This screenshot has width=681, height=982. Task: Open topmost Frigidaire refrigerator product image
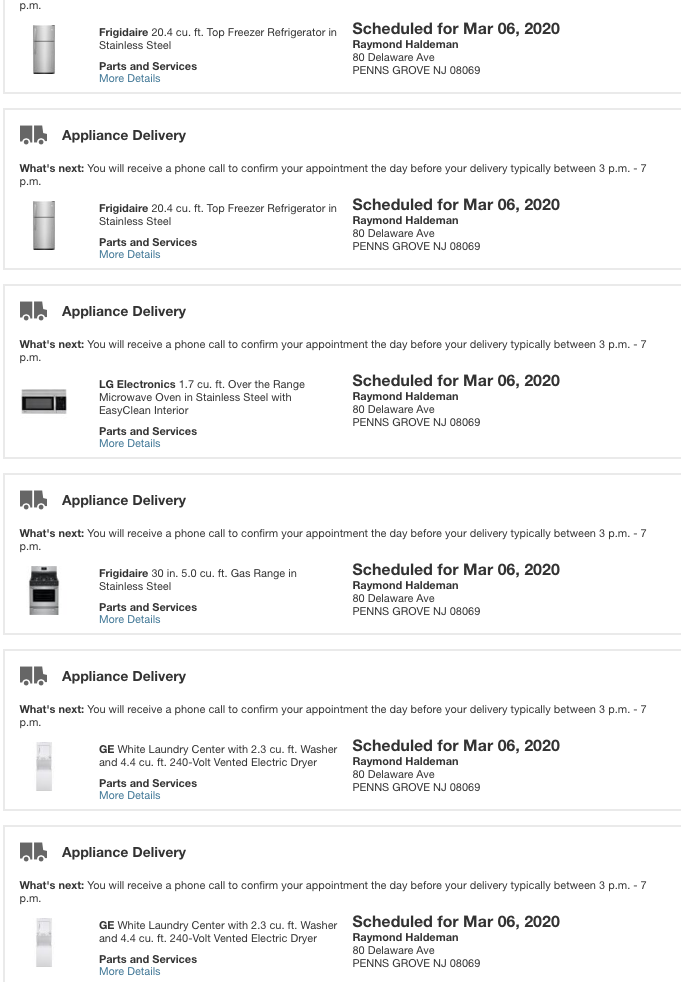pos(44,49)
